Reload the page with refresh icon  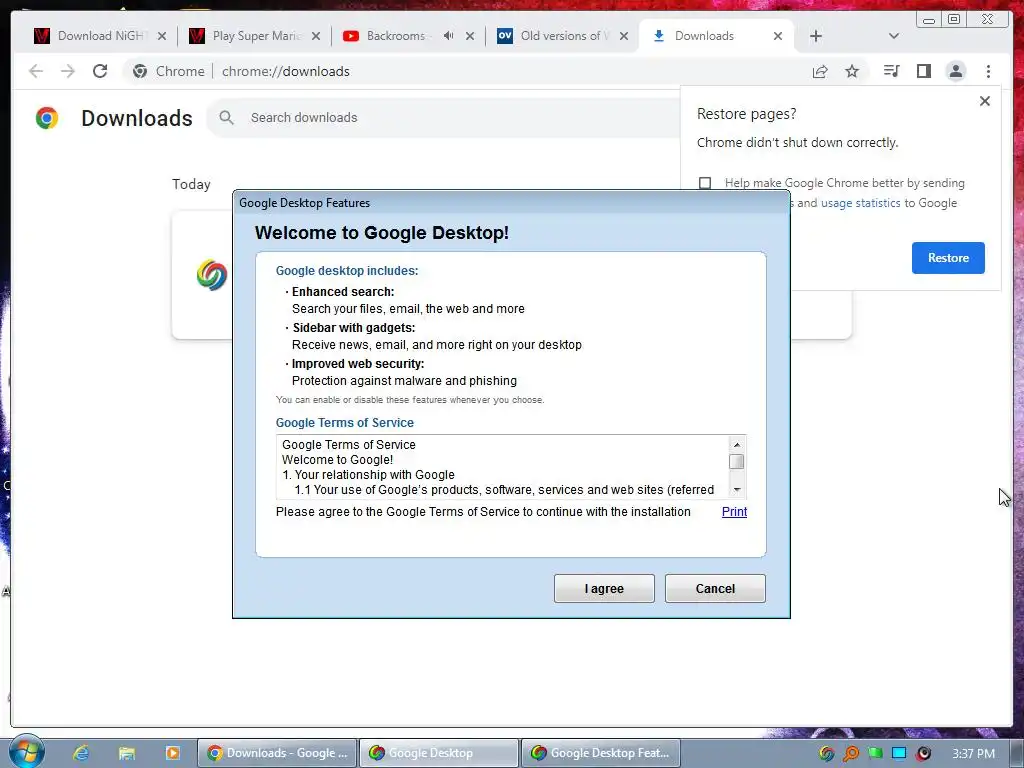[x=100, y=71]
